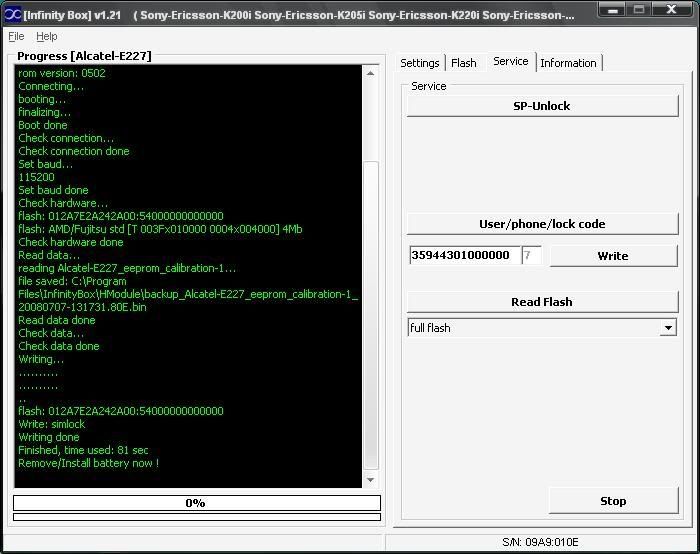
Task: Click the log line 'finalizing...'
Action: coord(44,112)
